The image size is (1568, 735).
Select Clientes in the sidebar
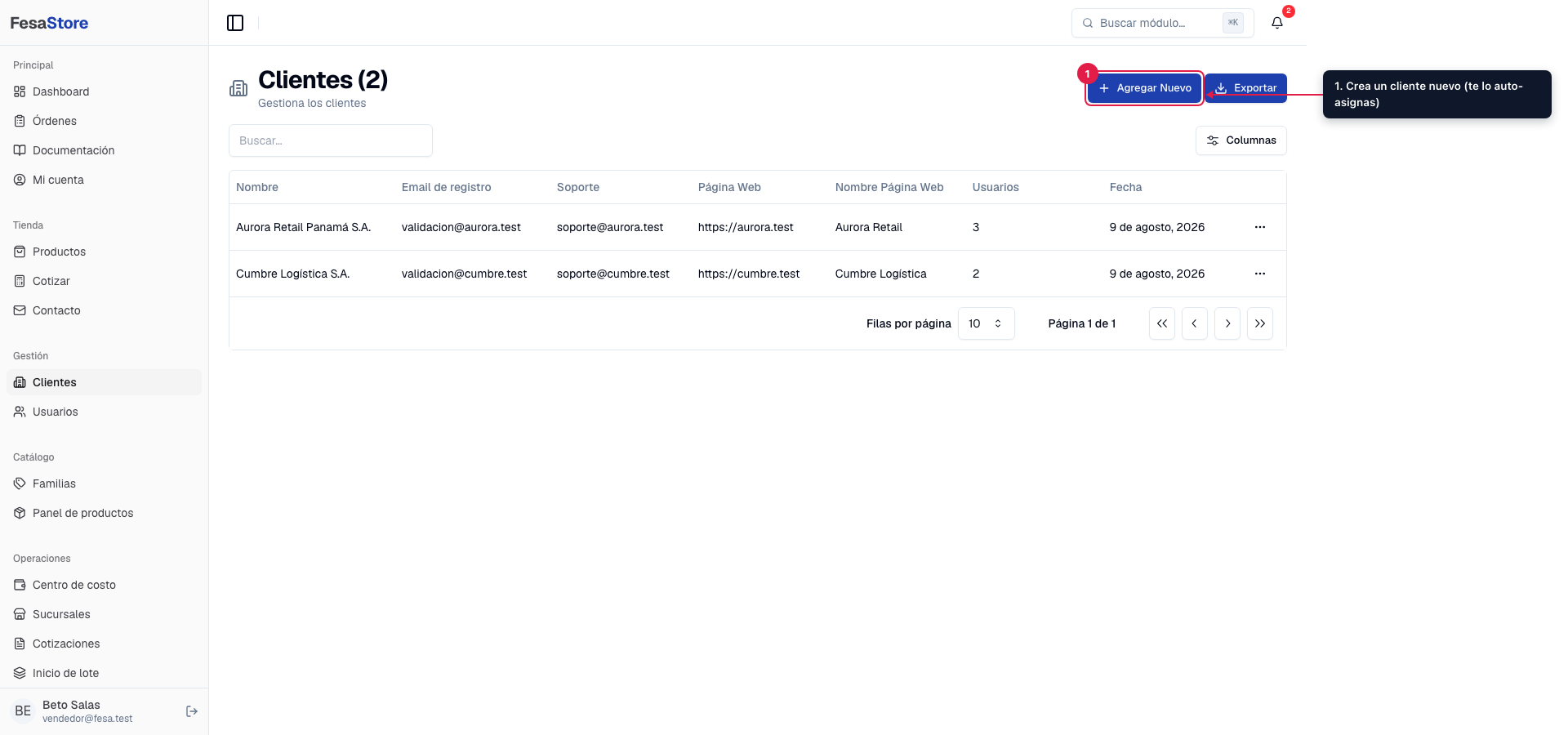104,382
